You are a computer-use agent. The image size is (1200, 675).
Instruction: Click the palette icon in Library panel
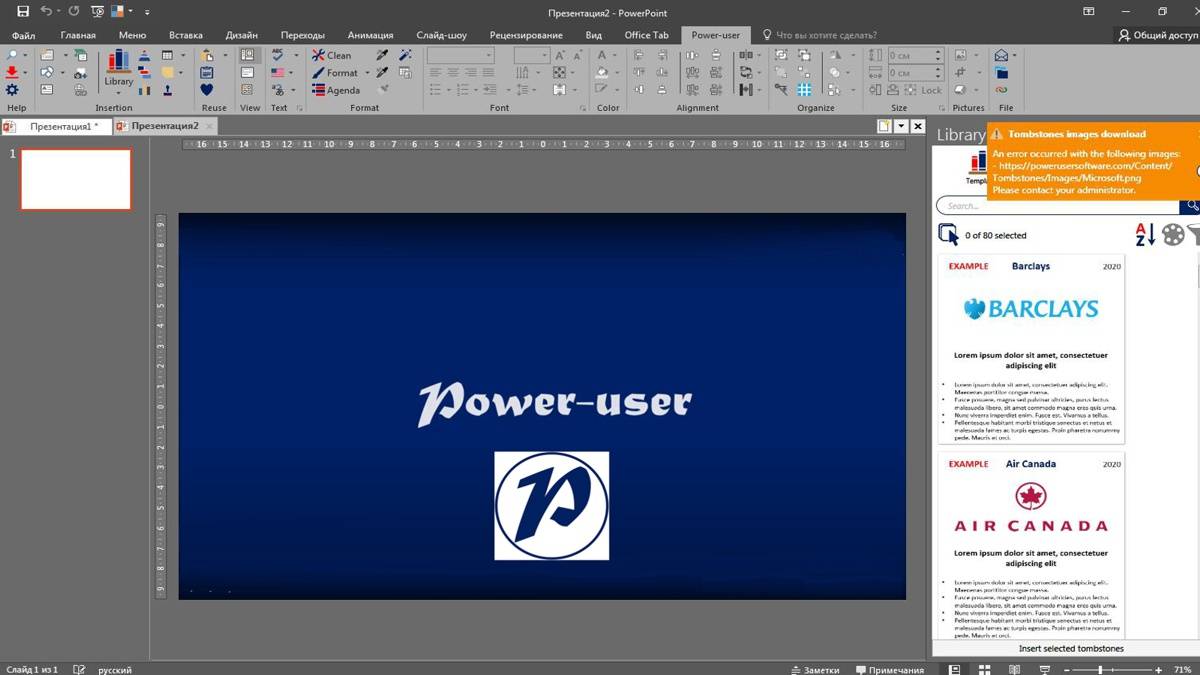(x=1172, y=235)
